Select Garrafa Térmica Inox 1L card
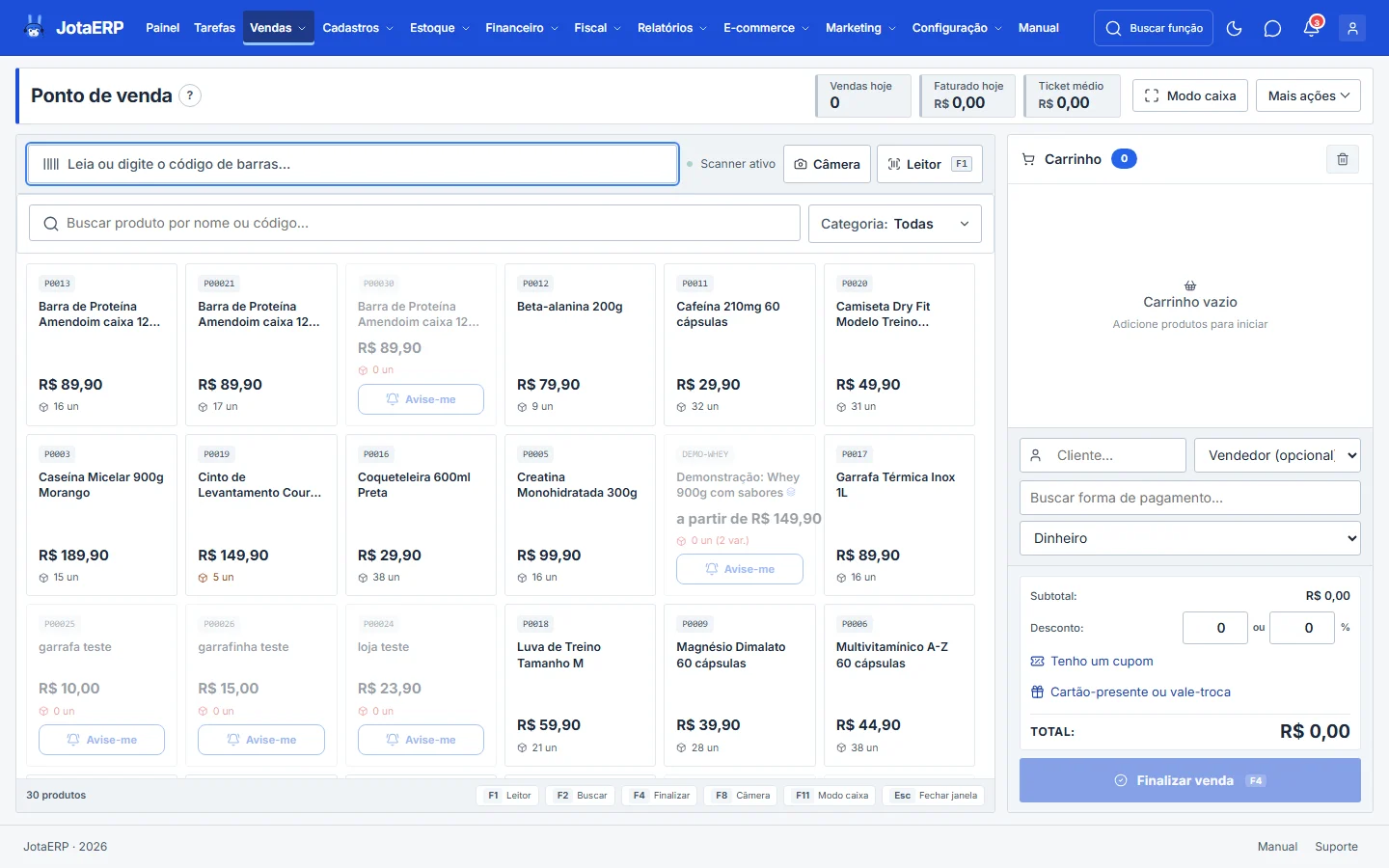Image resolution: width=1389 pixels, height=868 pixels. click(899, 515)
